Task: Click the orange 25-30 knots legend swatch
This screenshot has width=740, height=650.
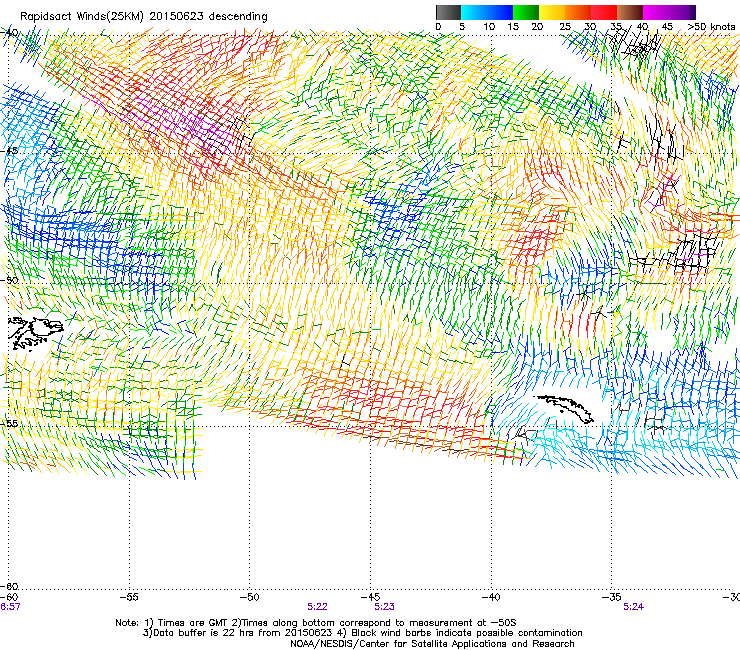Action: (578, 12)
